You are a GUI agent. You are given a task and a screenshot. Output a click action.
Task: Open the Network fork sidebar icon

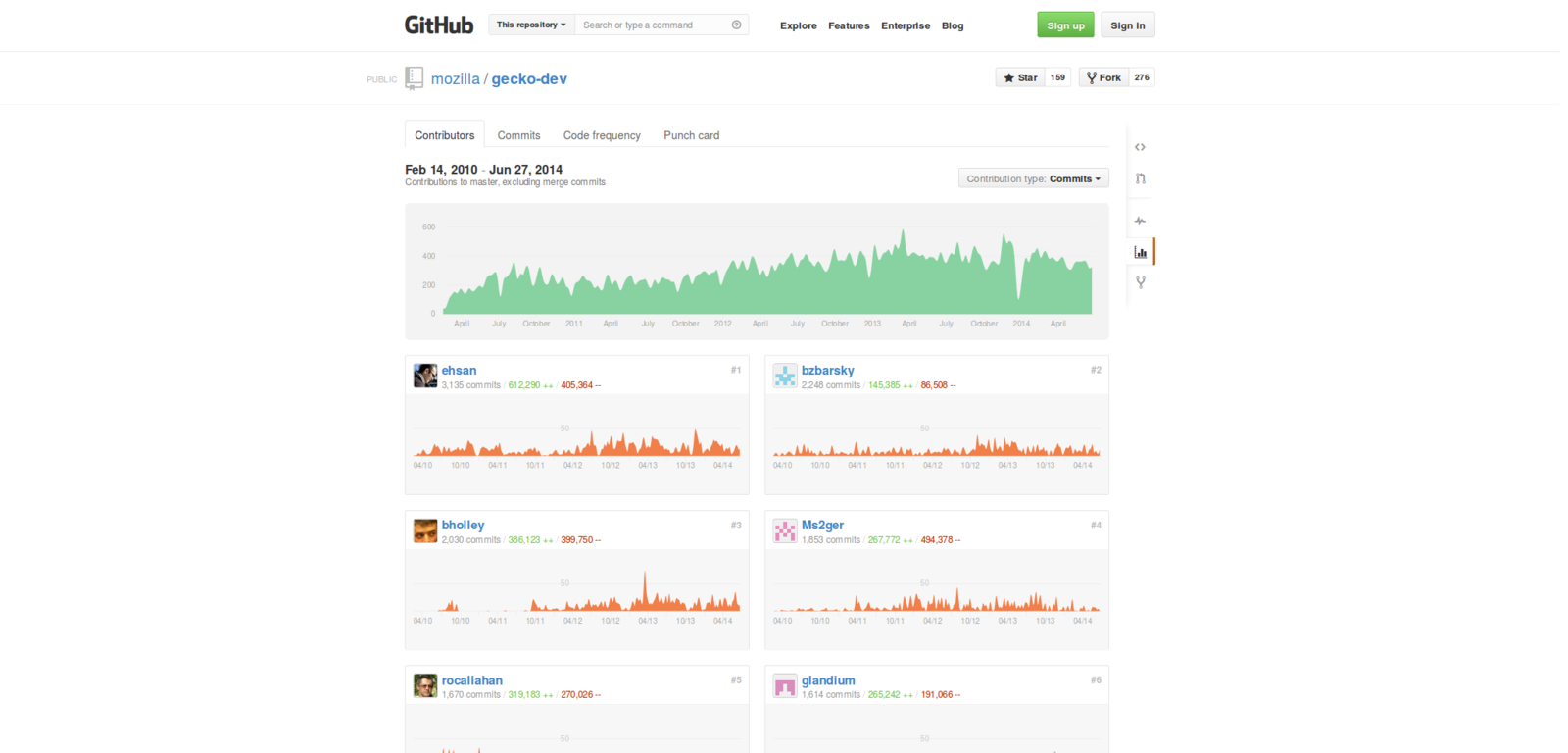1140,282
